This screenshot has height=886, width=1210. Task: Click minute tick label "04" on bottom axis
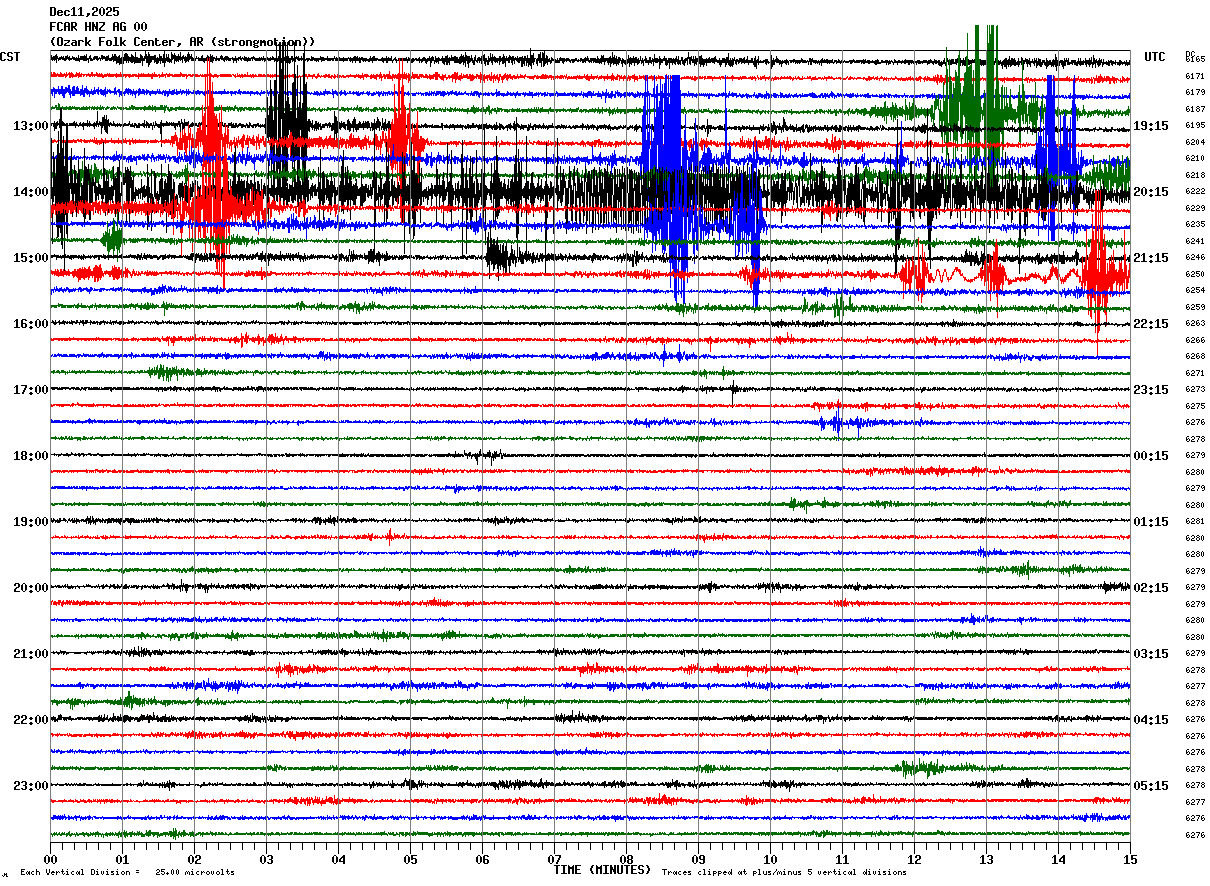pos(338,859)
